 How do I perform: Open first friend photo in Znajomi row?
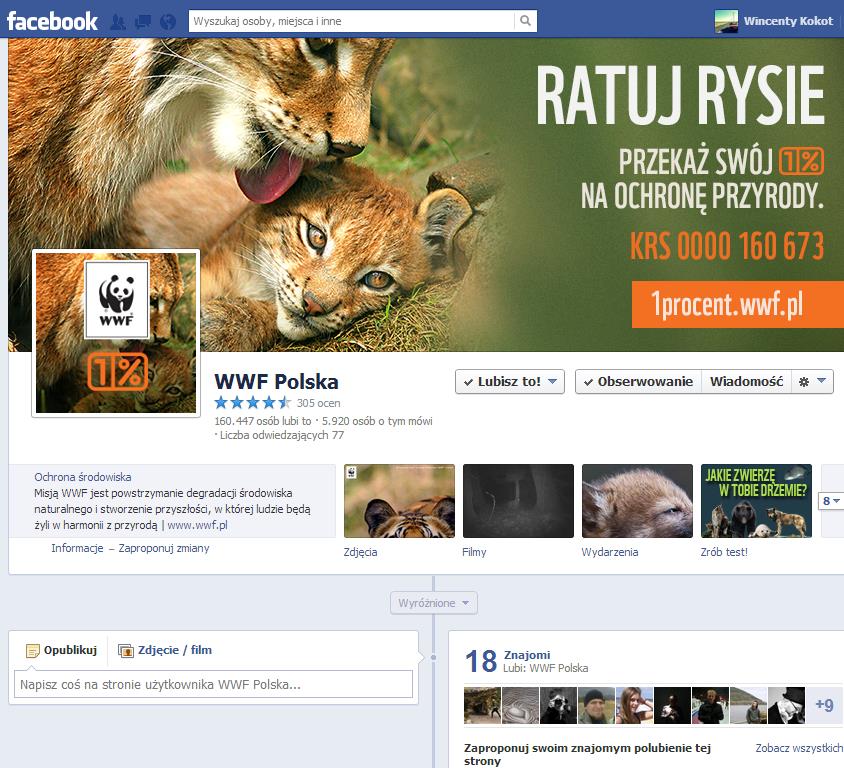(482, 705)
